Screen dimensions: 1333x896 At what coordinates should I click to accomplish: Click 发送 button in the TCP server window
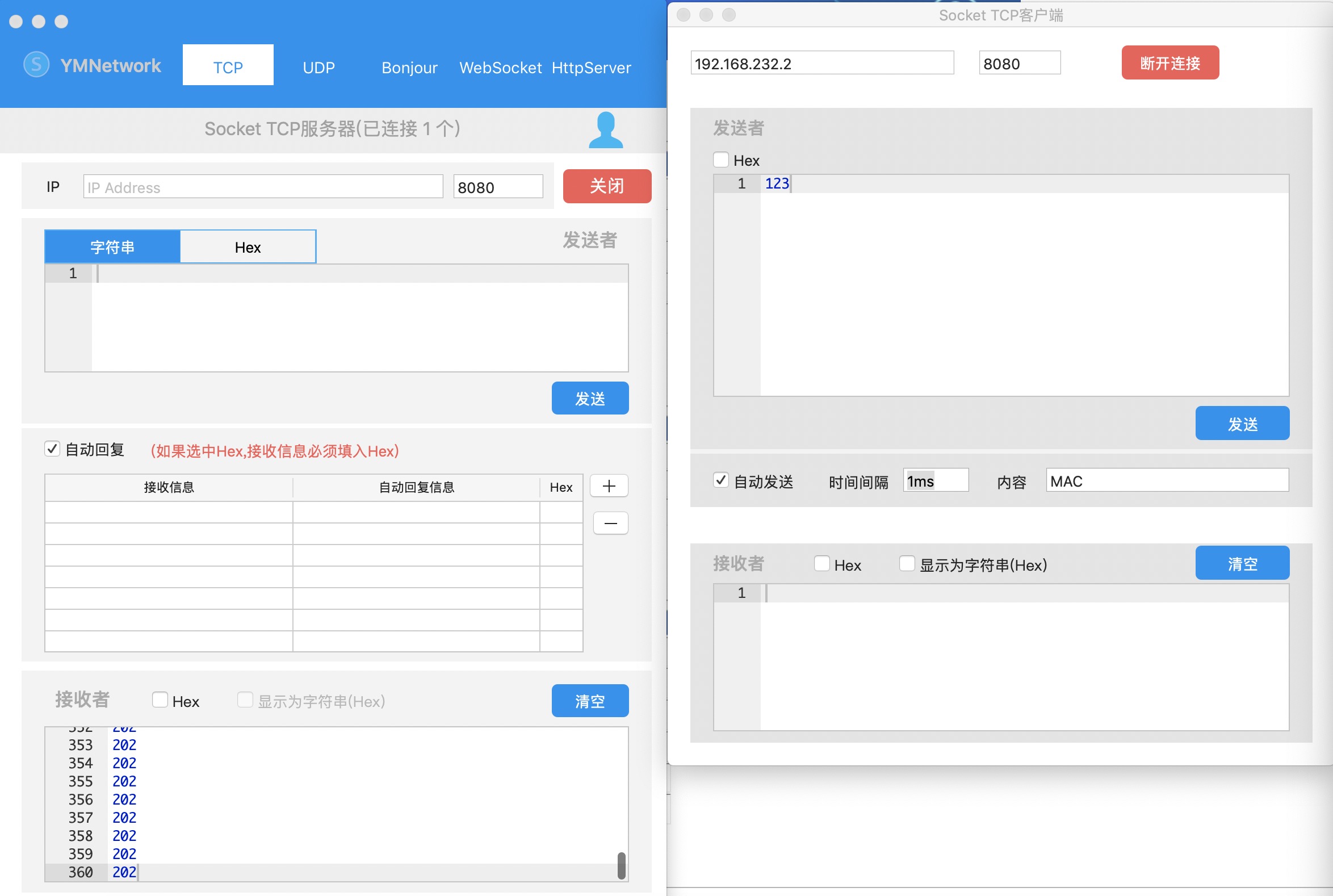coord(590,398)
